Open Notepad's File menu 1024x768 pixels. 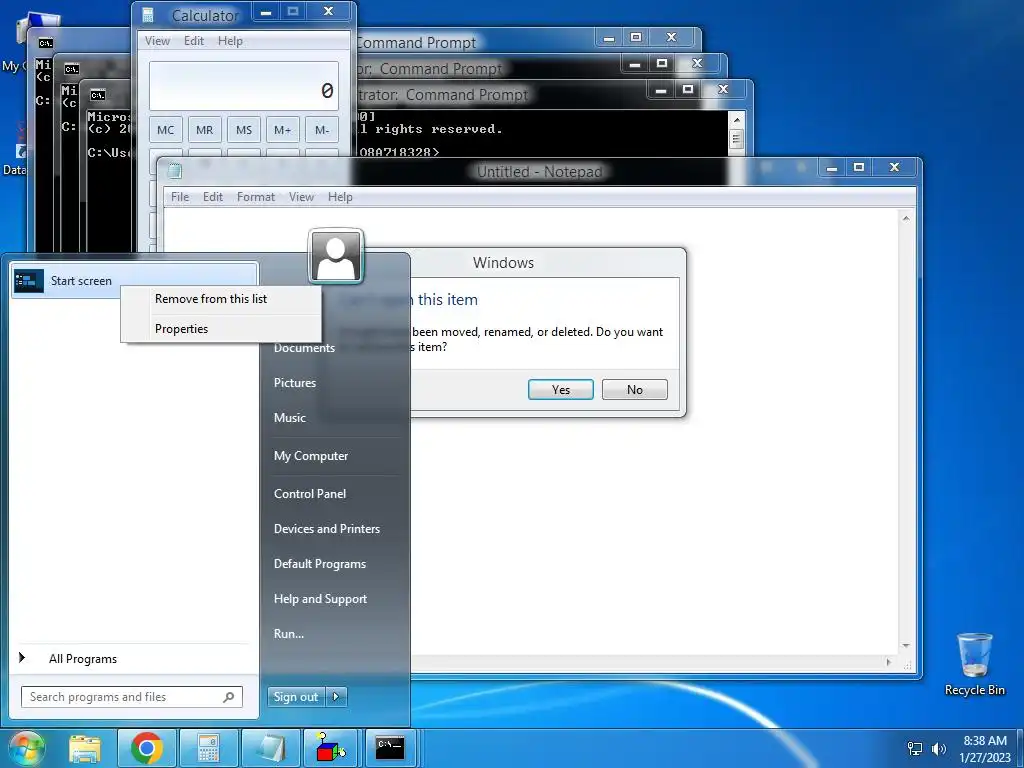[x=180, y=197]
